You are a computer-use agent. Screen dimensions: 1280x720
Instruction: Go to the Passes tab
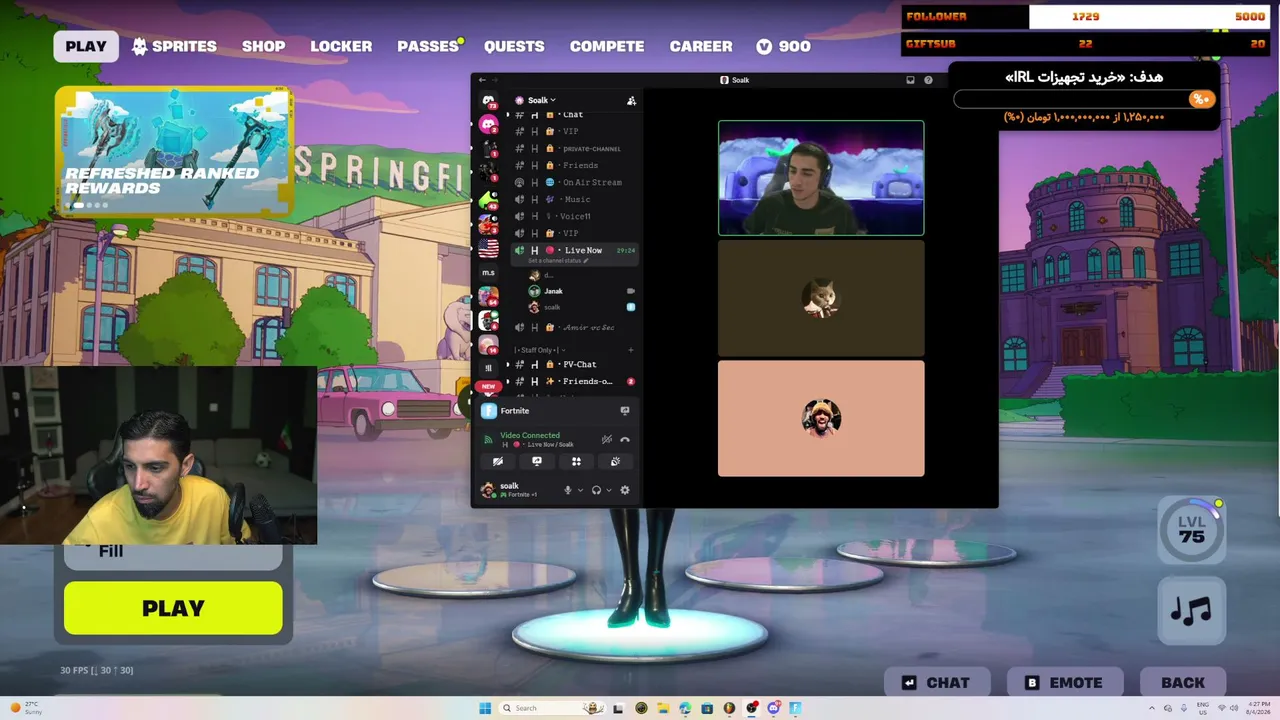point(428,46)
